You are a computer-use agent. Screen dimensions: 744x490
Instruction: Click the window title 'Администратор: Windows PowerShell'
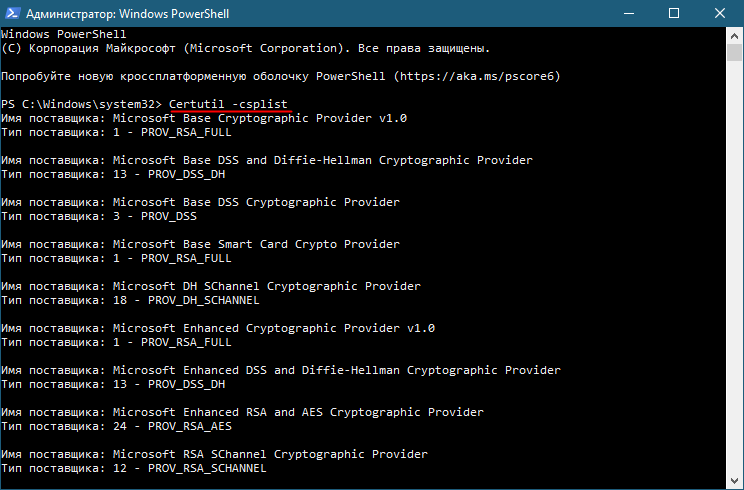tap(127, 14)
